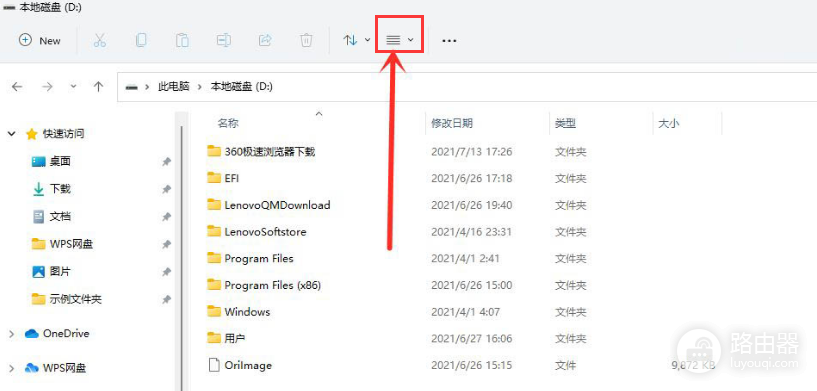Select the 用户 folder
Image resolution: width=817 pixels, height=391 pixels.
click(x=234, y=338)
